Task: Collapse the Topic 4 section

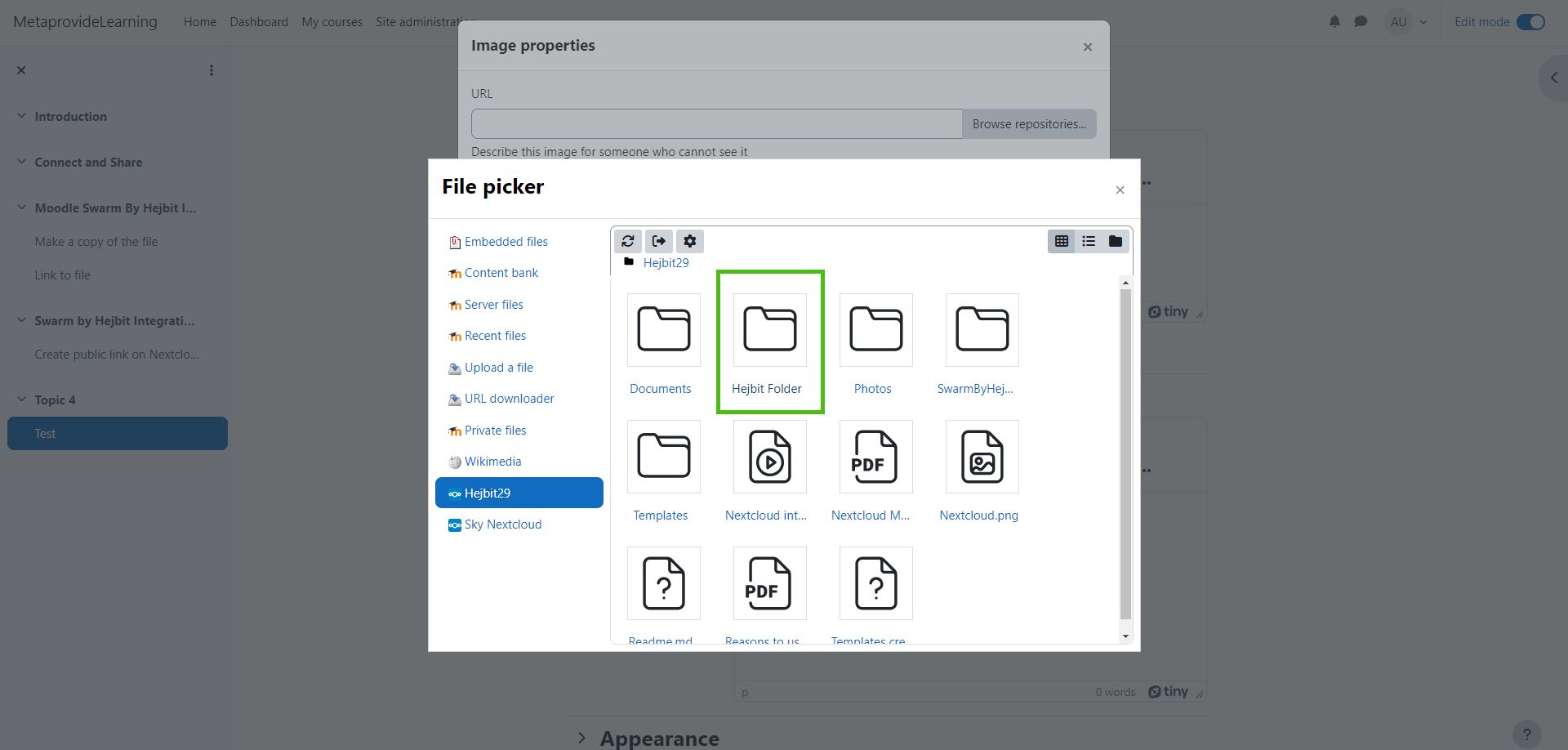Action: click(22, 400)
